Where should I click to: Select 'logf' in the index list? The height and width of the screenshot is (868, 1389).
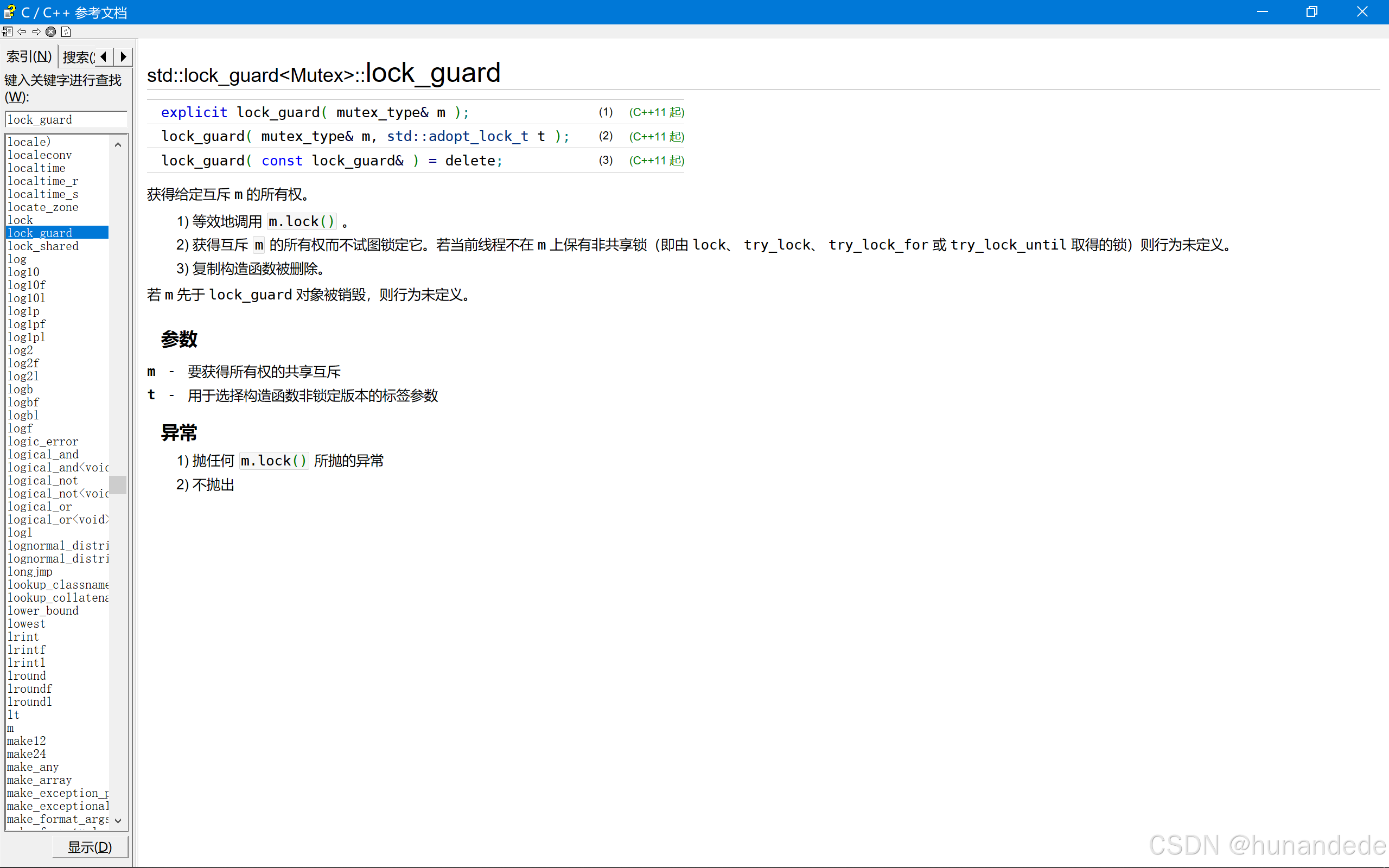(20, 428)
